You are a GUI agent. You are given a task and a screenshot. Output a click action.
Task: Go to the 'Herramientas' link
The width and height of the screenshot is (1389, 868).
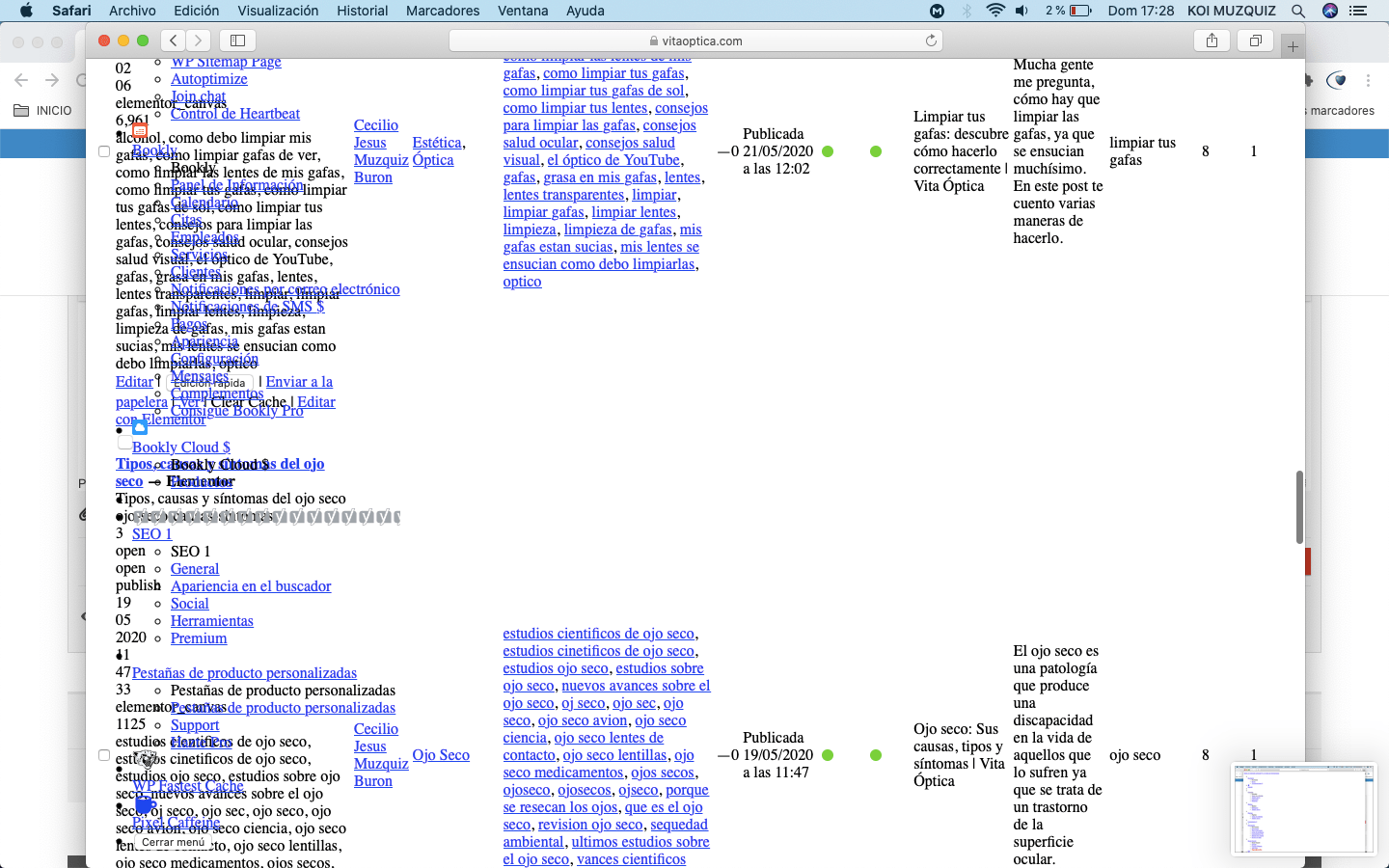212,621
